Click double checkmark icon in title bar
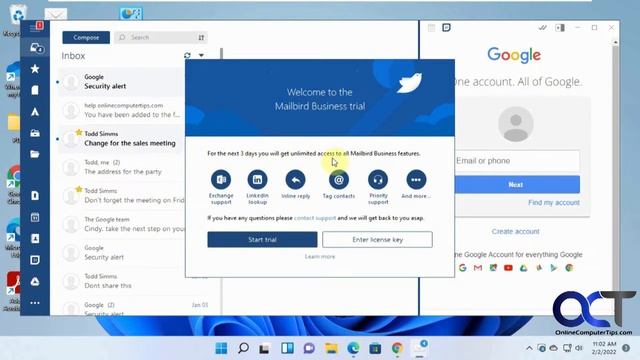 (542, 28)
